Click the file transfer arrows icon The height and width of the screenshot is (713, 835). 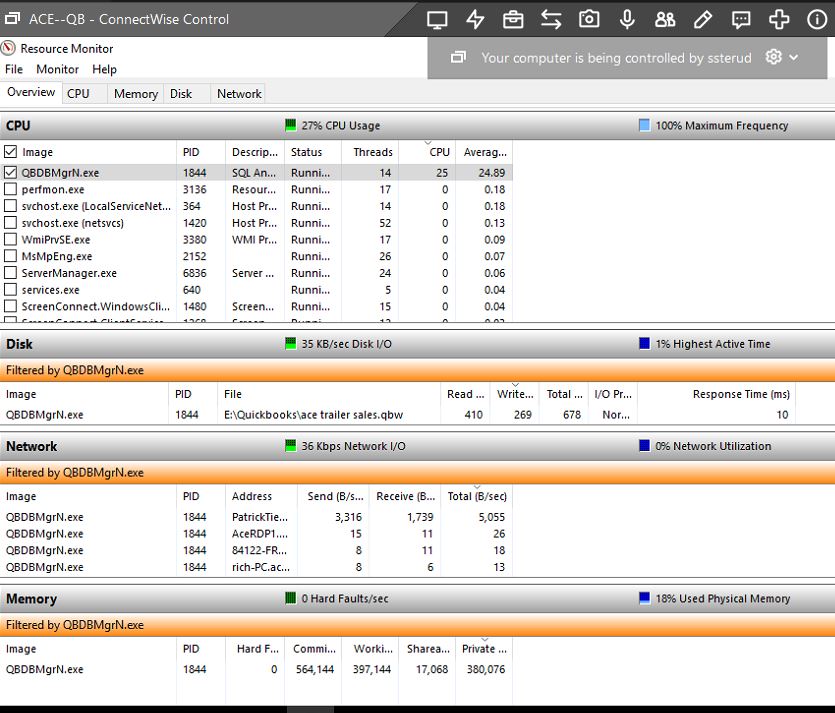pyautogui.click(x=551, y=19)
